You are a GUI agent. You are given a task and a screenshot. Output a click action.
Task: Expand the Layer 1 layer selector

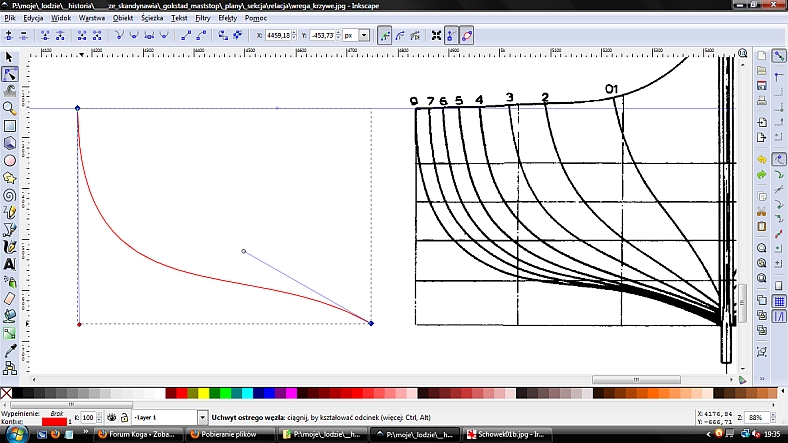click(203, 417)
